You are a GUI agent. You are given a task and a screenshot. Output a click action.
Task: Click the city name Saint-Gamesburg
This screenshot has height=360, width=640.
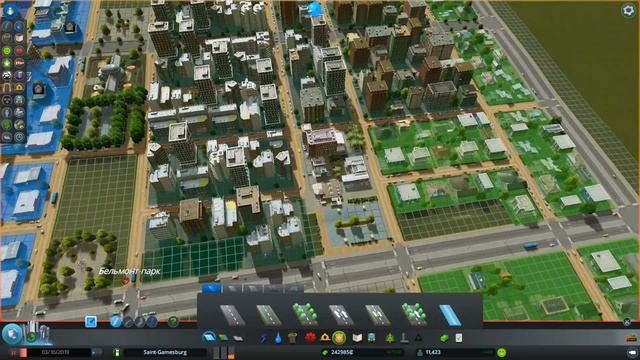pyautogui.click(x=165, y=352)
